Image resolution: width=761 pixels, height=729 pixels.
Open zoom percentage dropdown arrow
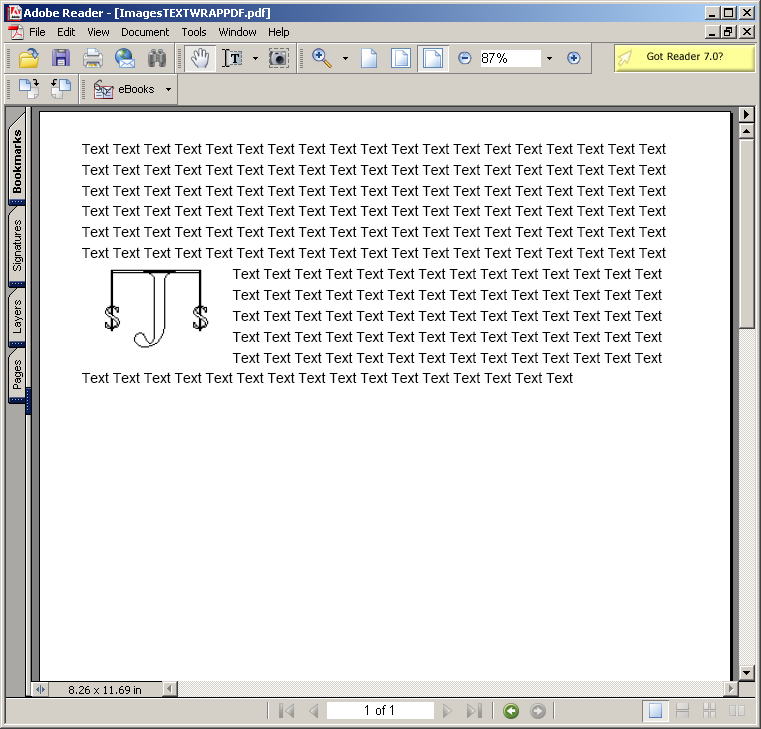click(549, 59)
